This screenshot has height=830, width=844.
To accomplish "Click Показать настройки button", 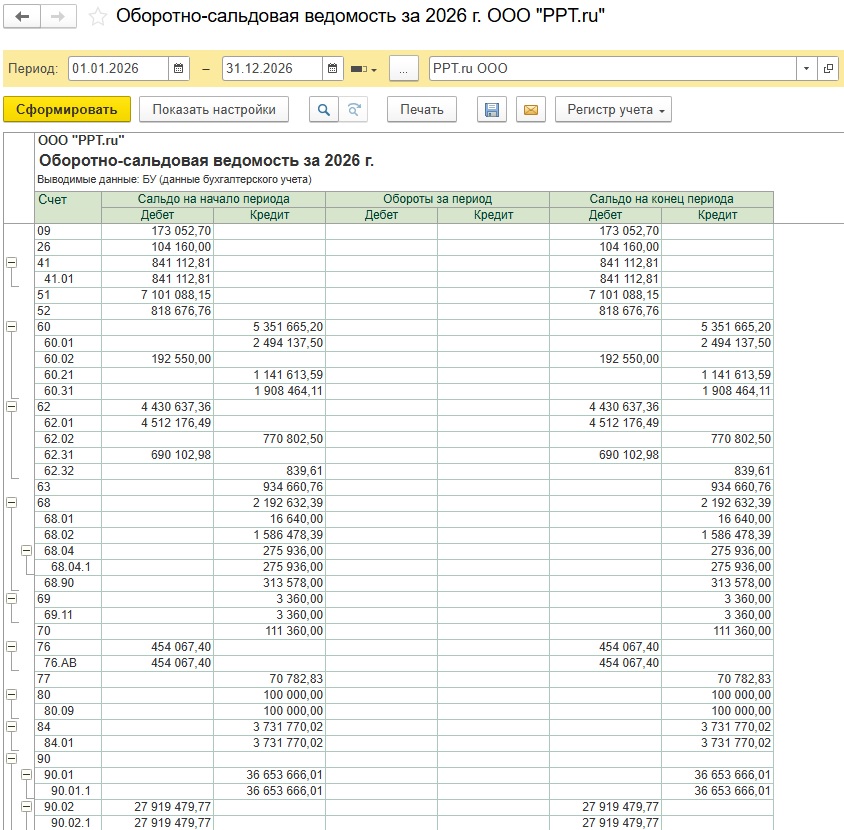I will pyautogui.click(x=214, y=109).
